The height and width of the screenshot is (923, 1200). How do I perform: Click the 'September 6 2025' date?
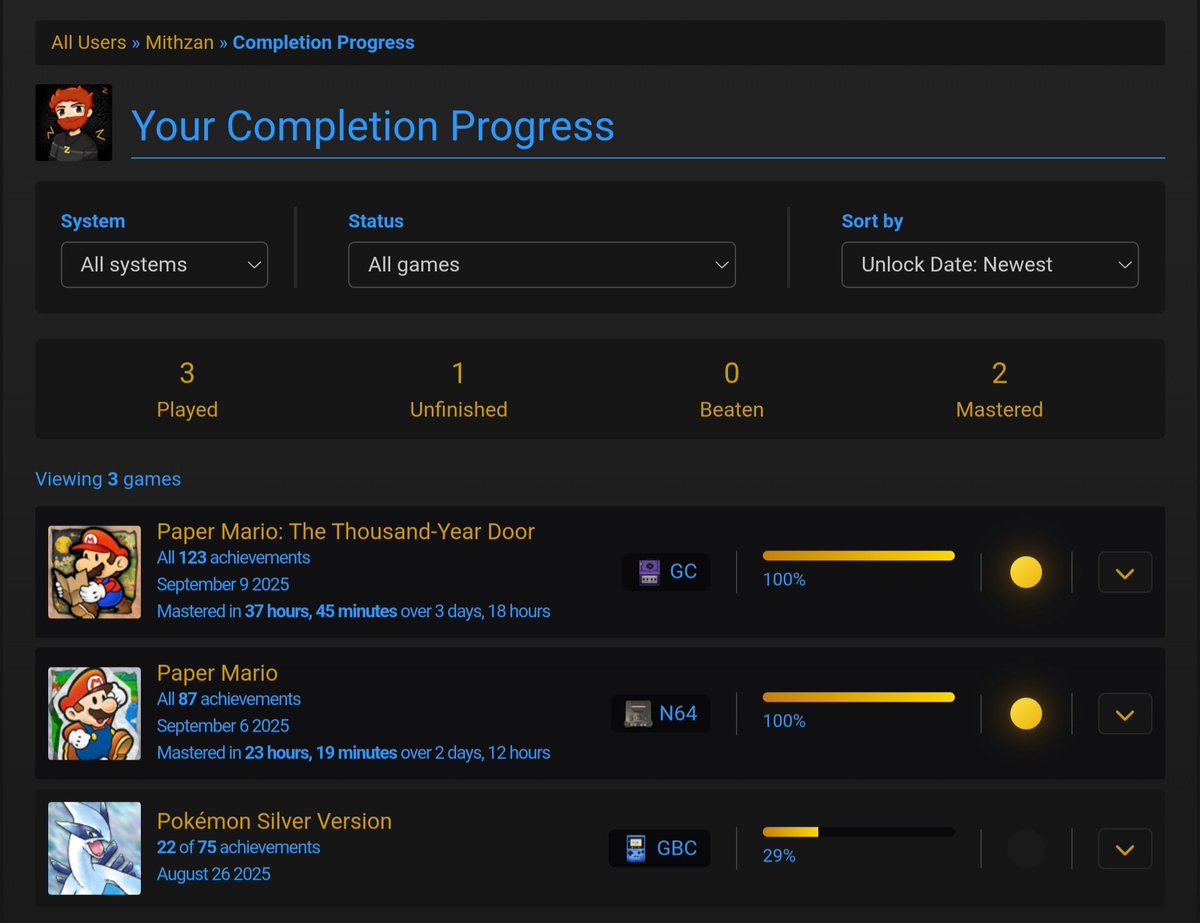click(223, 726)
